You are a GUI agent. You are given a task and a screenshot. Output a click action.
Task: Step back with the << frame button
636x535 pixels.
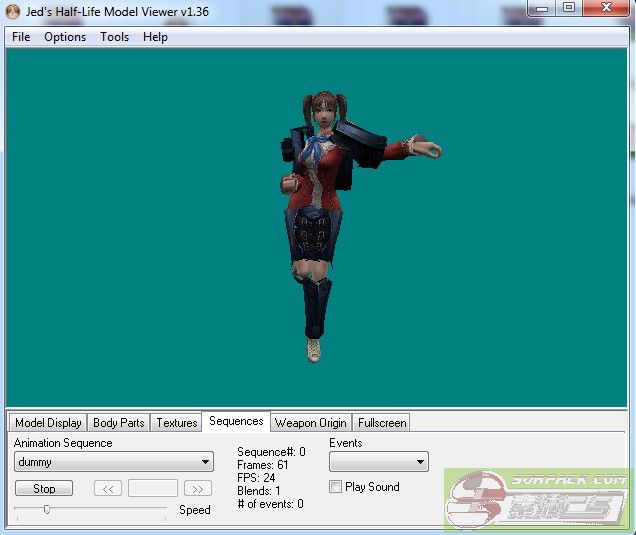(x=108, y=489)
